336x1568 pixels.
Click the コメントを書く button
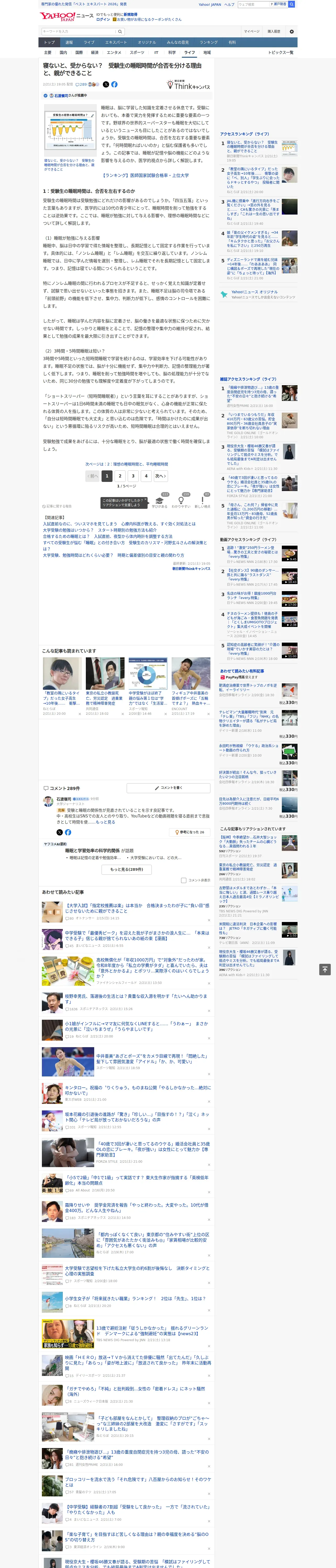pos(168,788)
